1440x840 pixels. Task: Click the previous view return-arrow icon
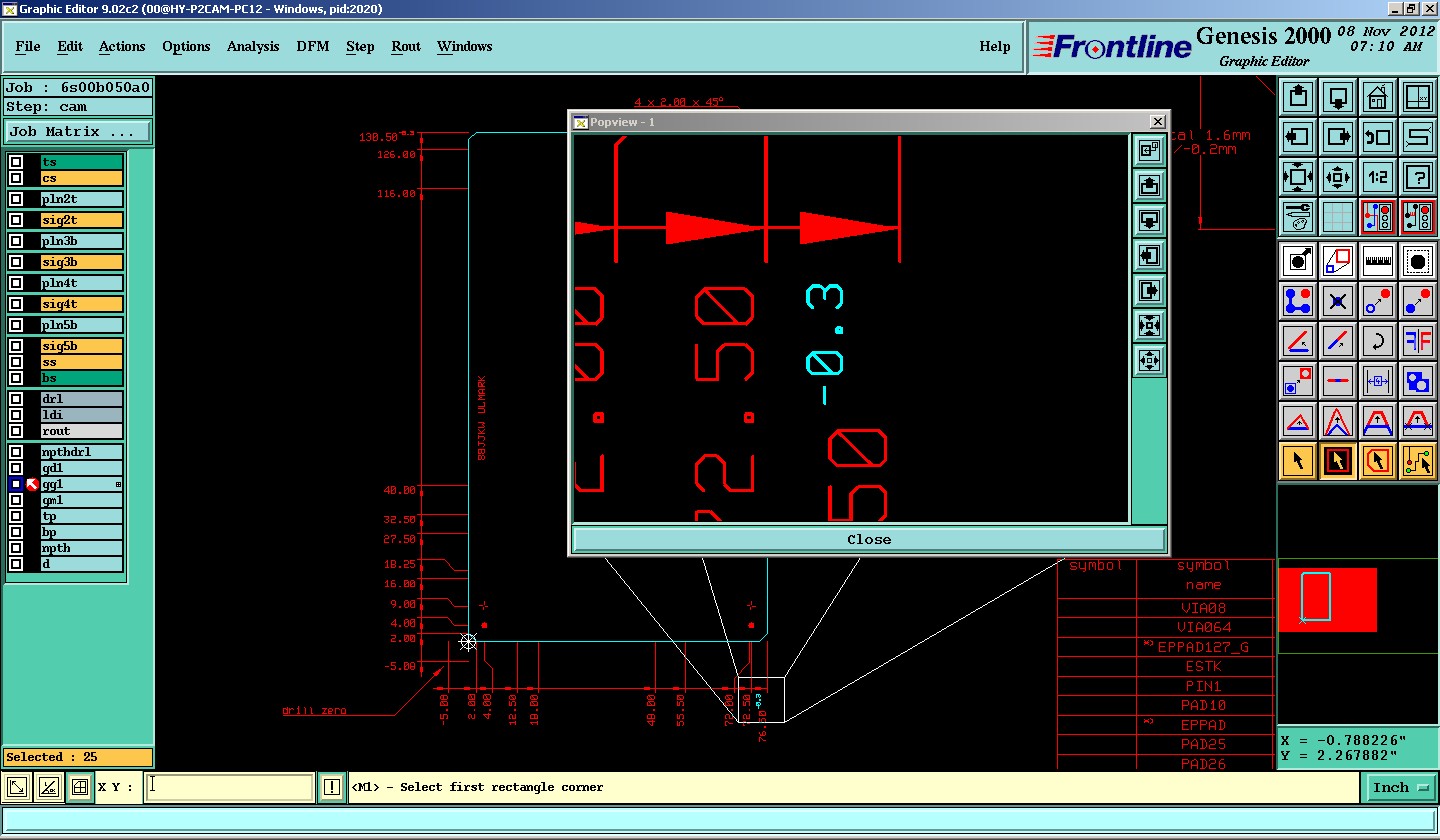(x=1378, y=137)
